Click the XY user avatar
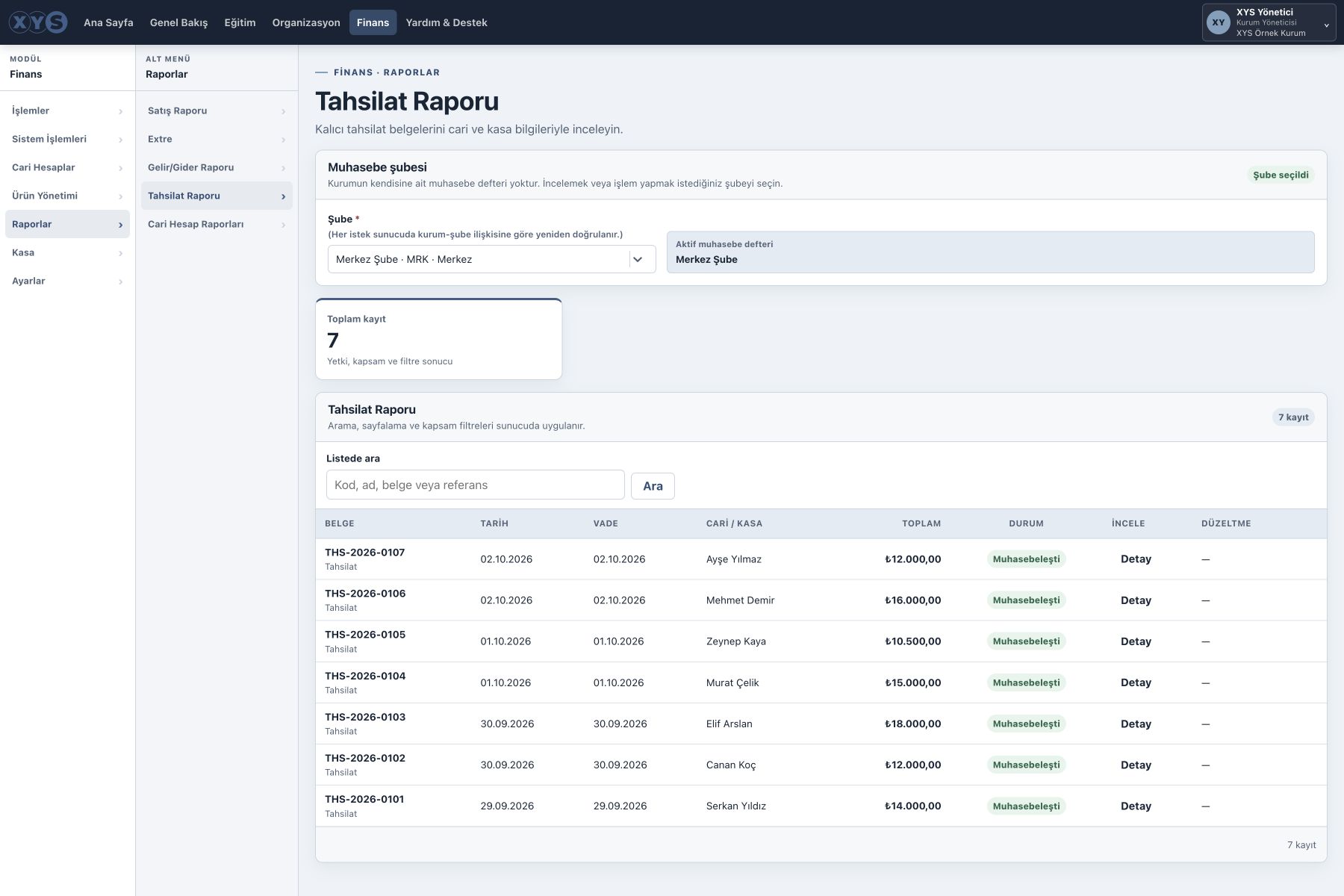Screen dimensions: 1344x896 point(1219,22)
